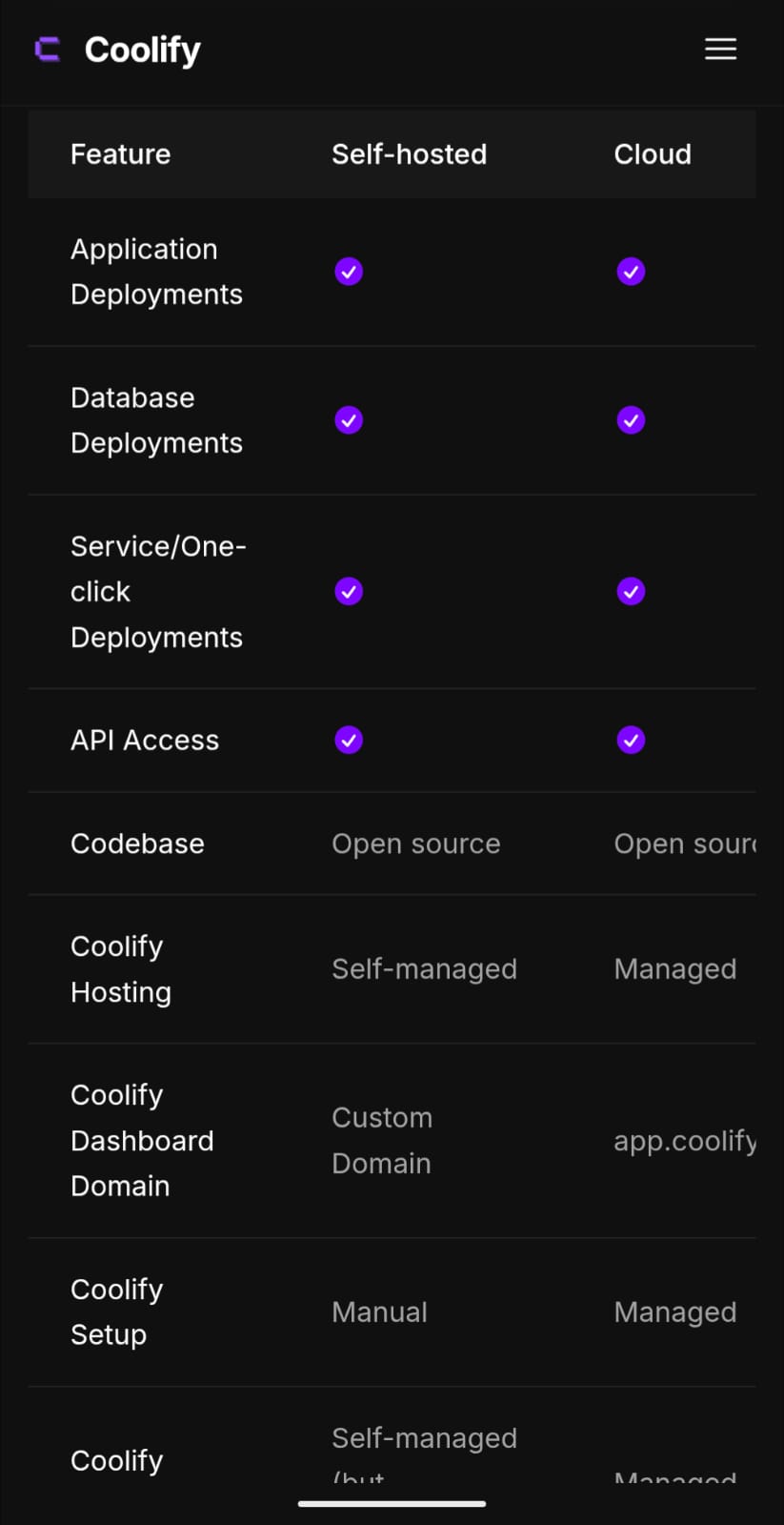
Task: Tap the home indicator bar at bottom
Action: pos(392,1504)
